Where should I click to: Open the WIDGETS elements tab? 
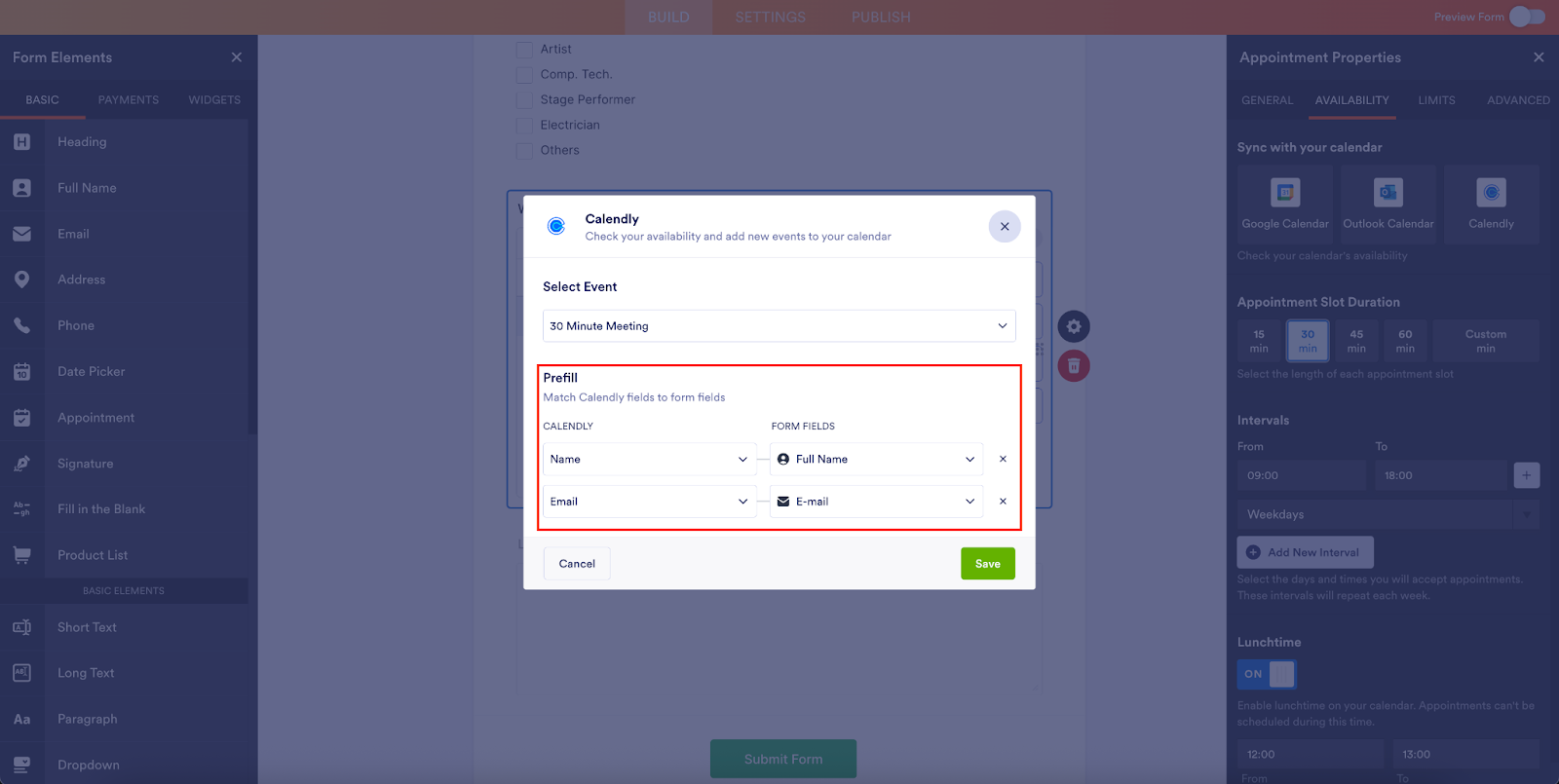click(214, 99)
